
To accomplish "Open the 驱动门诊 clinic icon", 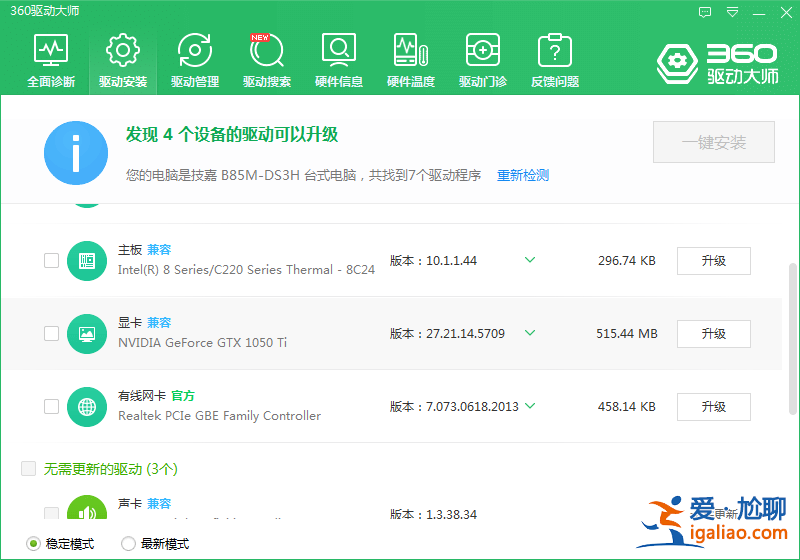I will tap(483, 50).
